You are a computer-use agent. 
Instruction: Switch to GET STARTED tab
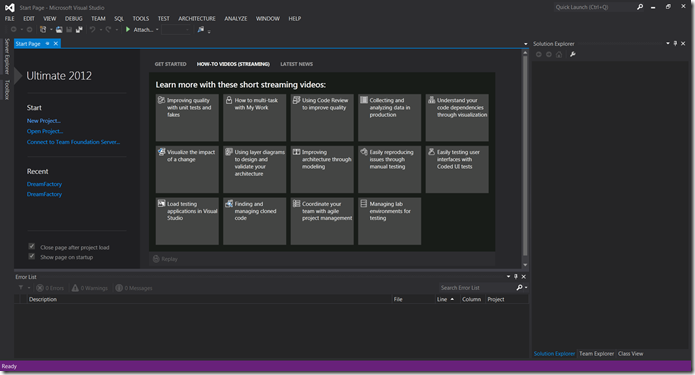(x=170, y=64)
